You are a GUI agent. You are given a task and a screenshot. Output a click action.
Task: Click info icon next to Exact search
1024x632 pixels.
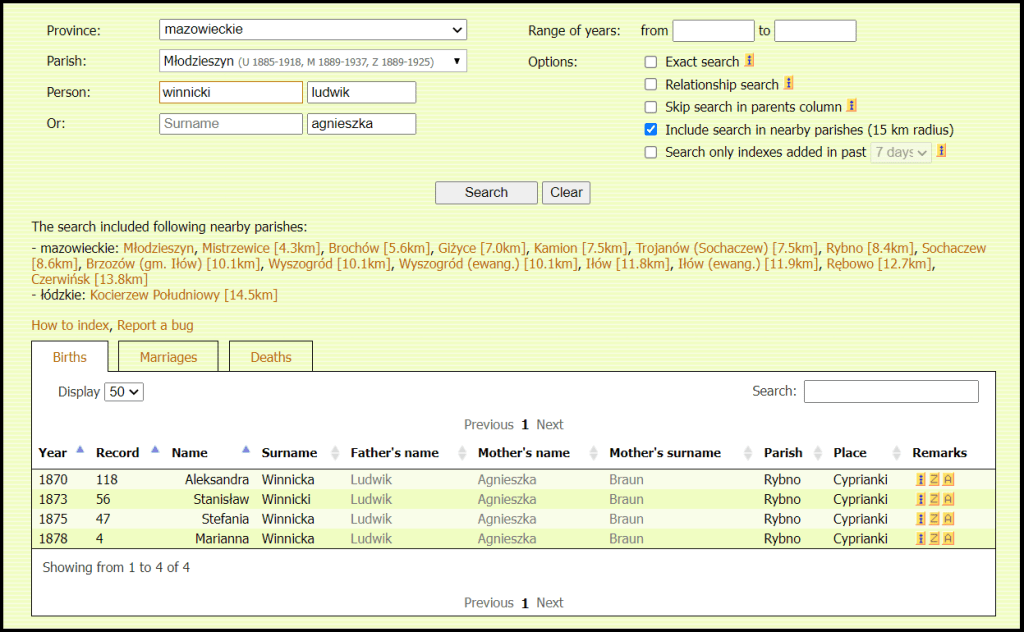750,61
